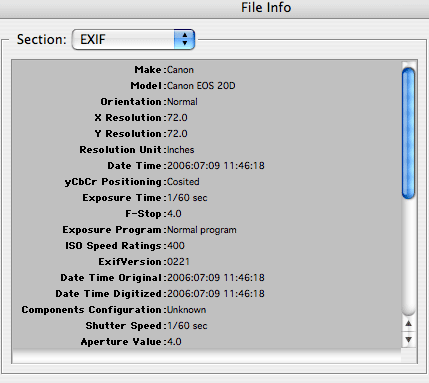Screen dimensions: 429x383
Task: Select the Model Canon EOS 20D row
Action: (x=206, y=86)
